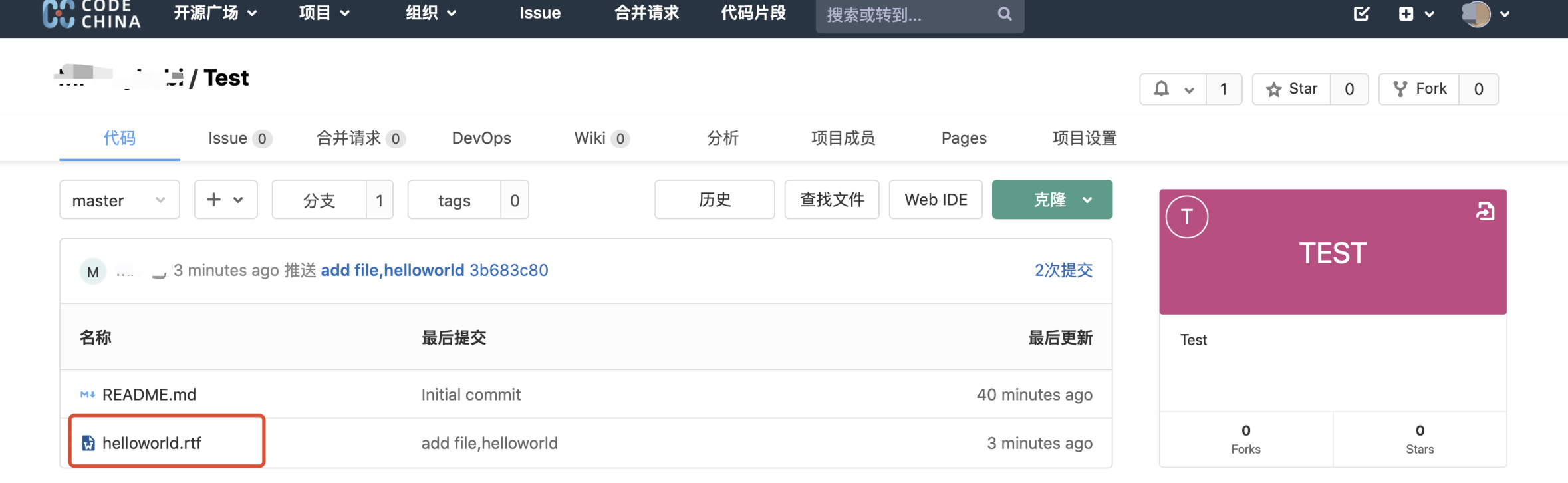Click the 0 Stars stat
The image size is (1568, 483).
pos(1420,440)
